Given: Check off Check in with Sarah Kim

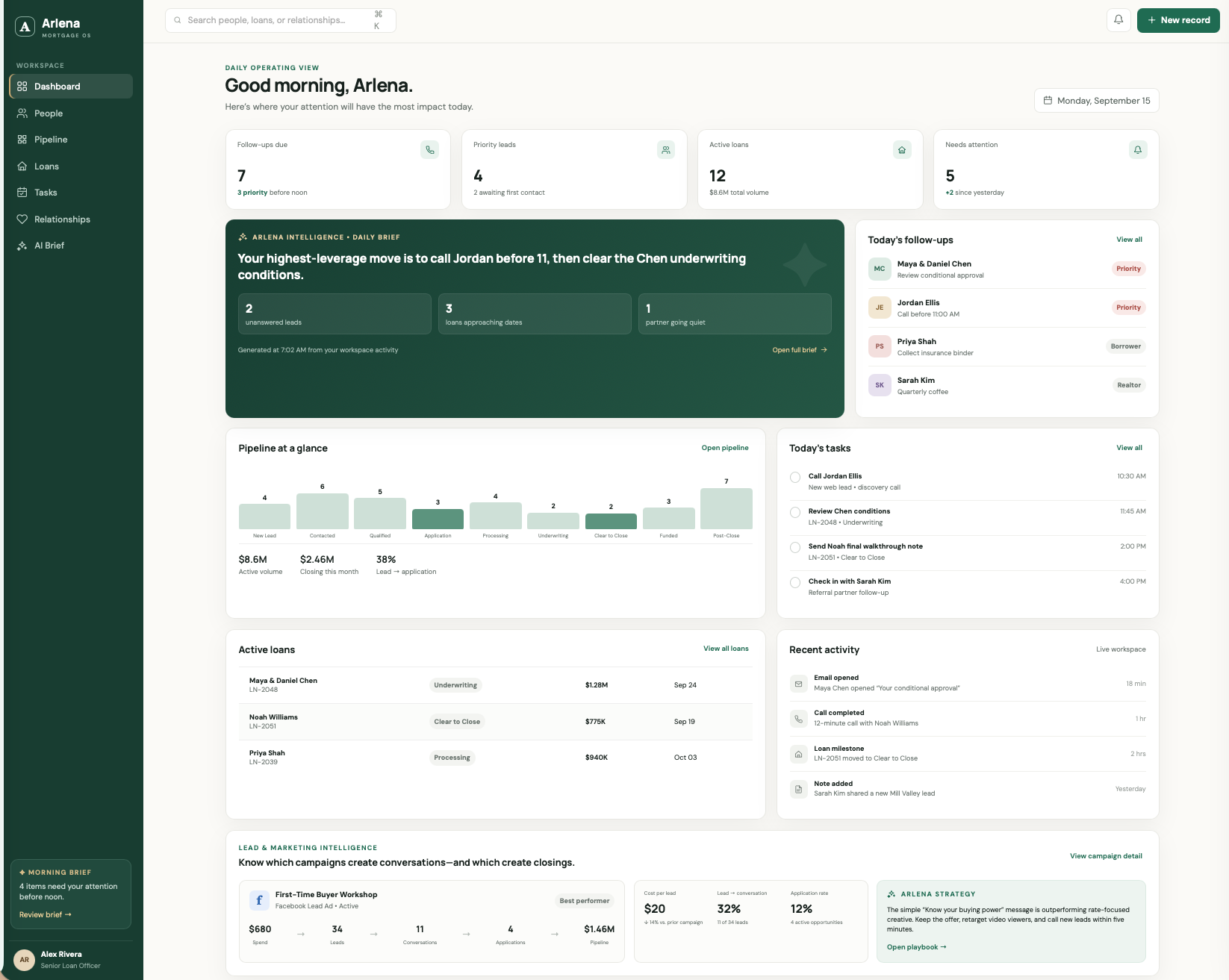Looking at the screenshot, I should [795, 582].
